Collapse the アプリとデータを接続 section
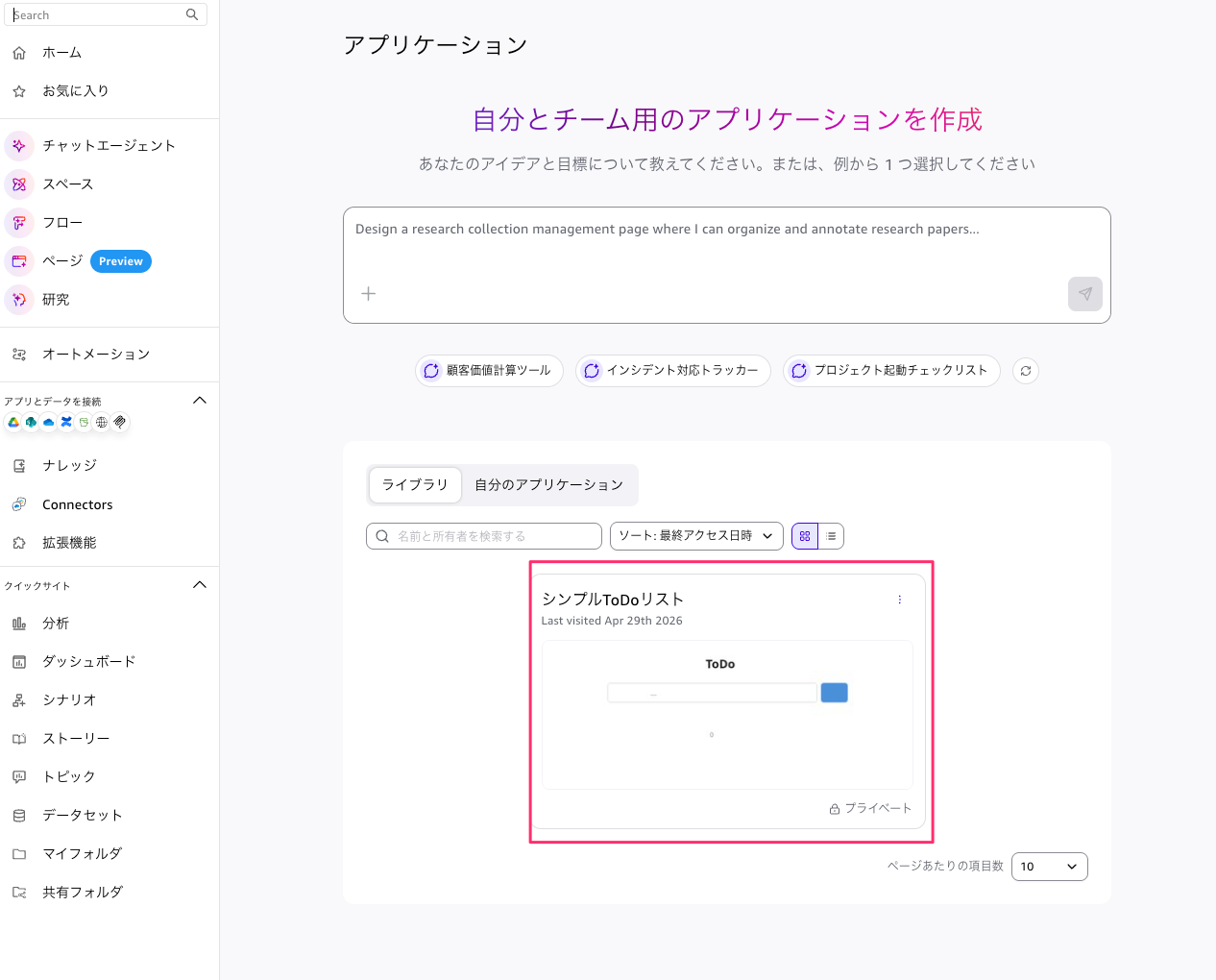Image resolution: width=1216 pixels, height=980 pixels. click(200, 401)
